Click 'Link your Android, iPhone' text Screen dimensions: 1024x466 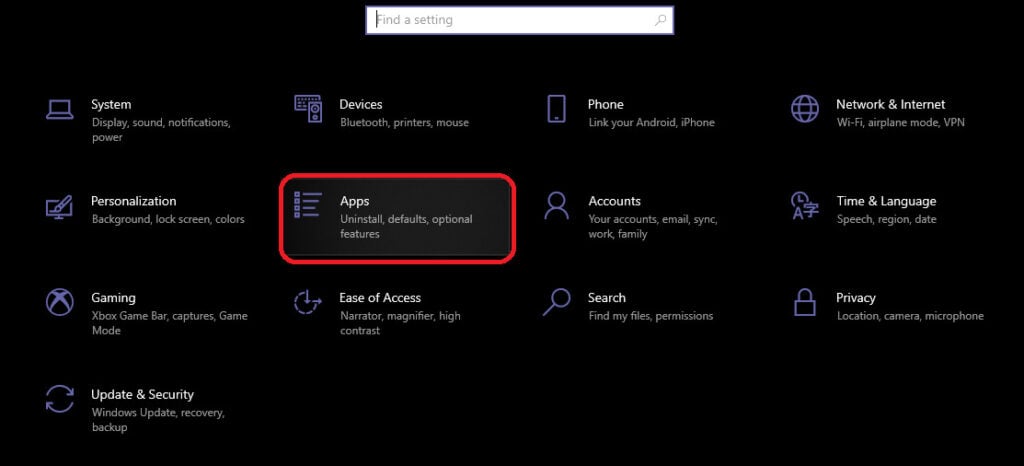coord(651,122)
